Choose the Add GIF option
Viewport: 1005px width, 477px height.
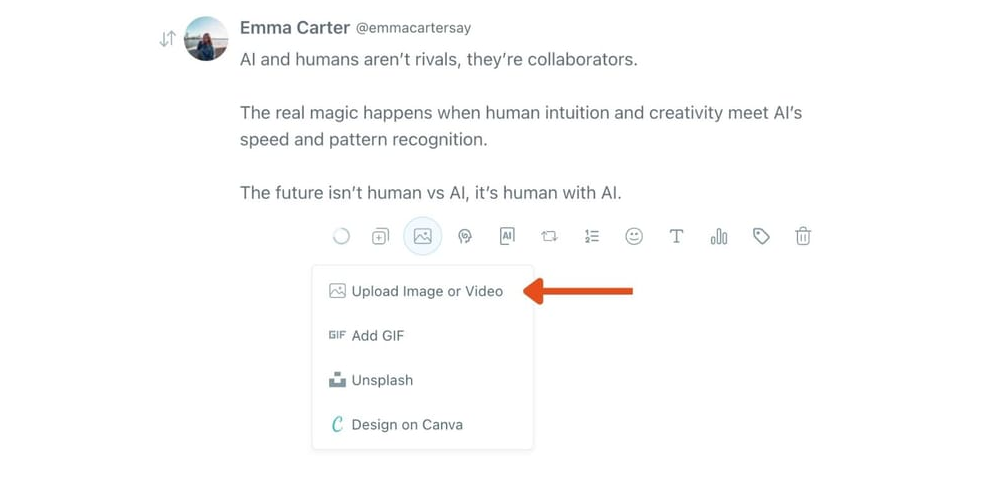click(x=377, y=336)
